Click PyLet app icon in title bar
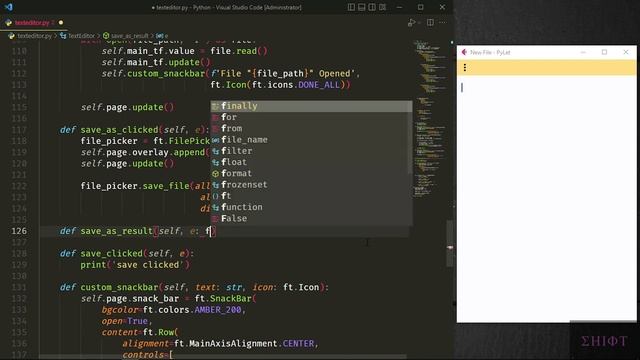640x360 pixels. point(464,52)
